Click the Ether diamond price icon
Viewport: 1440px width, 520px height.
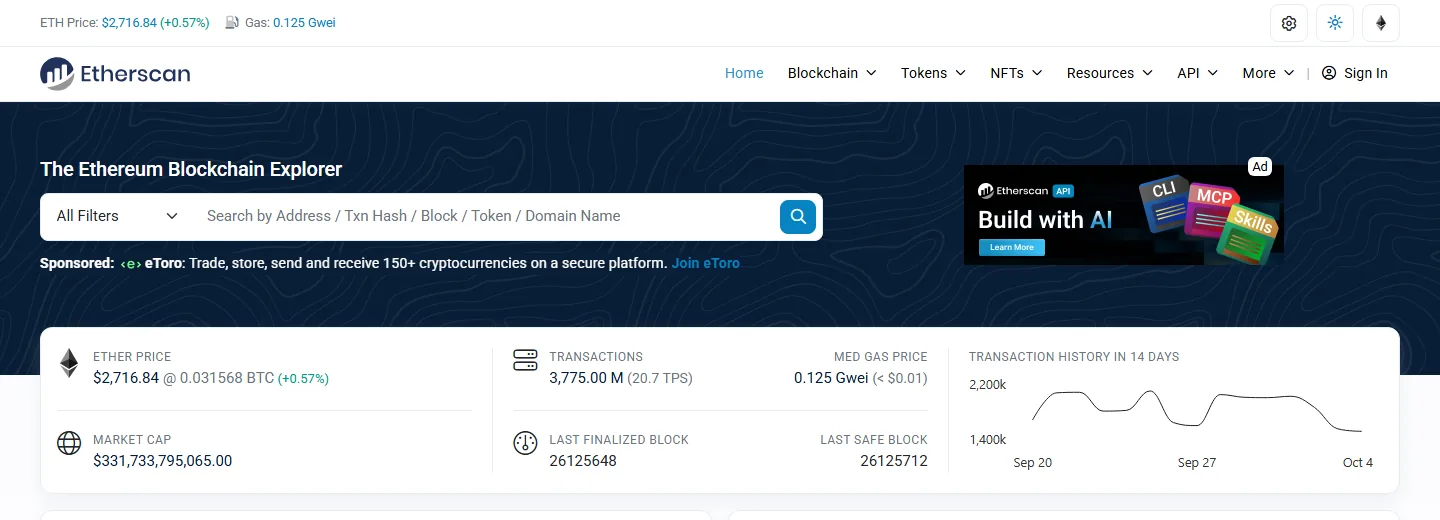coord(69,364)
